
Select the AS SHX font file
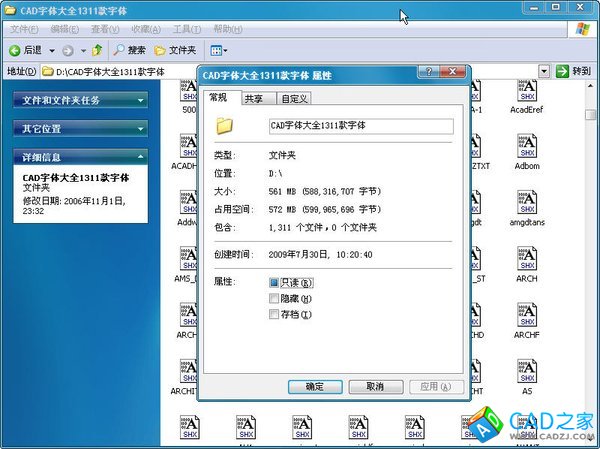[527, 377]
